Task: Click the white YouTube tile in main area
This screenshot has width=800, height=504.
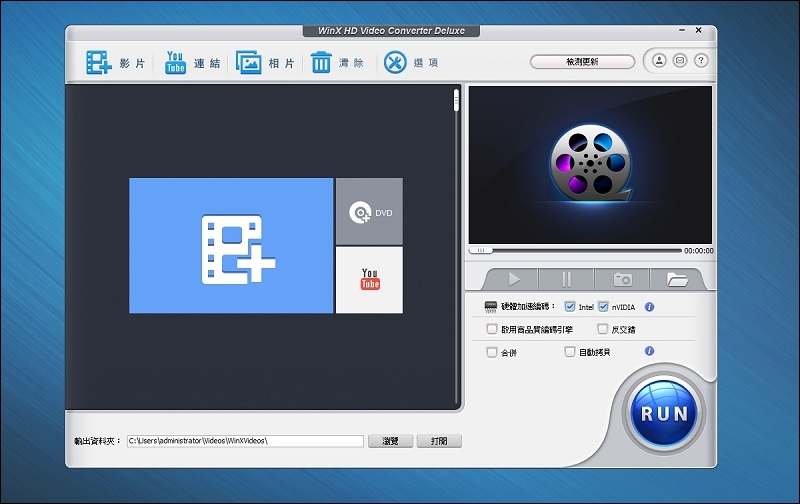Action: tap(369, 280)
